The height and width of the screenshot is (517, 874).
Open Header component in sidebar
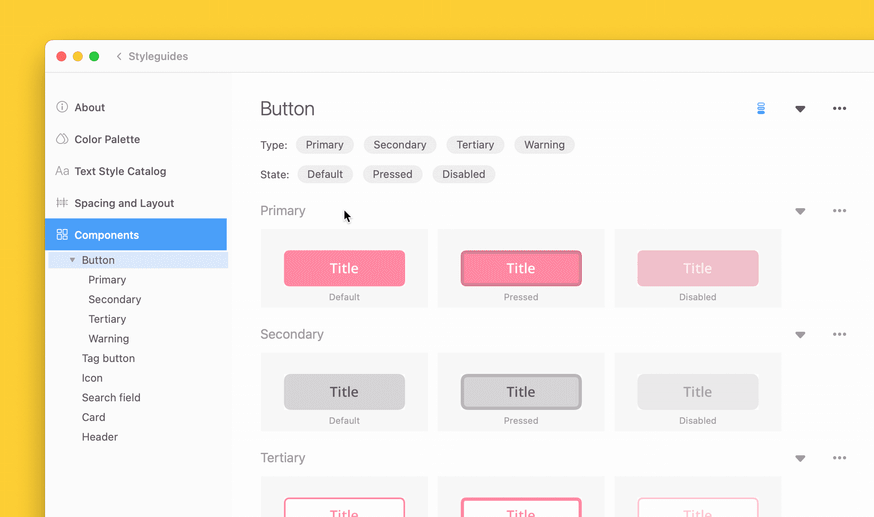[100, 437]
